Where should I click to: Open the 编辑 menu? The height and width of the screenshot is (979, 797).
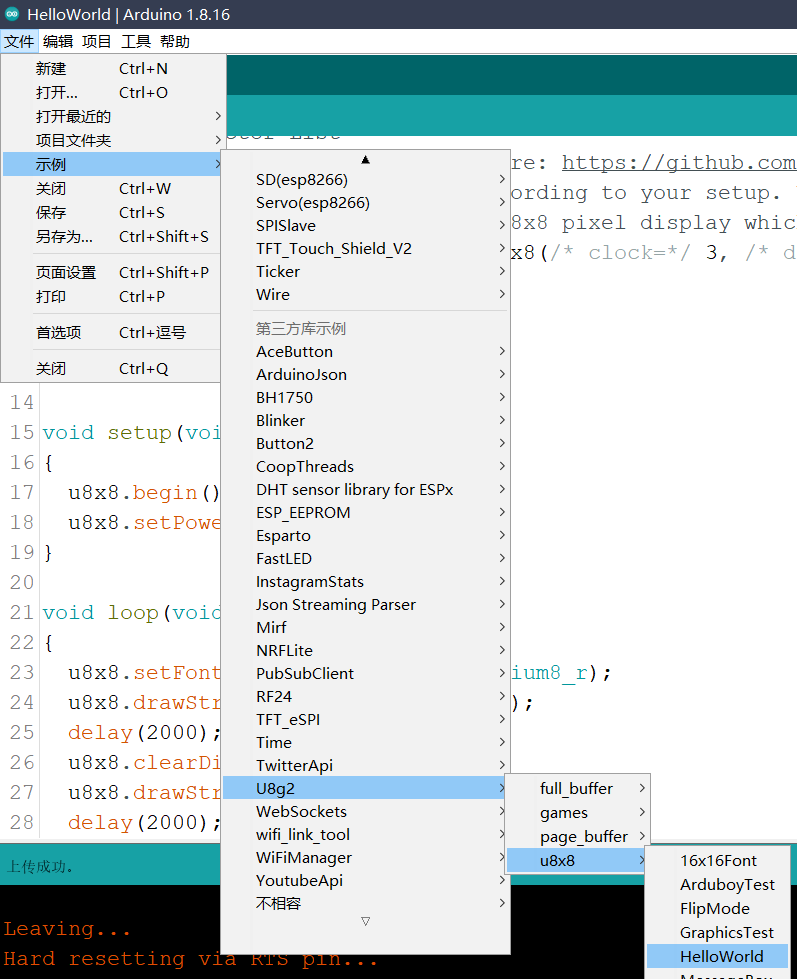point(58,42)
